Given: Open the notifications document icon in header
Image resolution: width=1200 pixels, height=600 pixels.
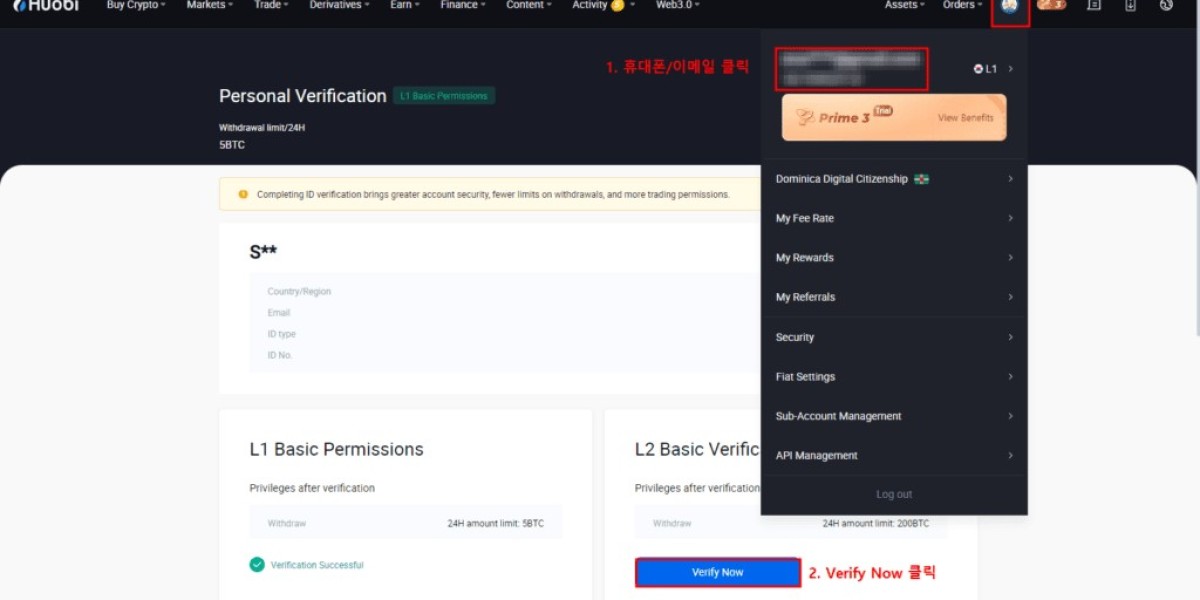Looking at the screenshot, I should click(1094, 5).
